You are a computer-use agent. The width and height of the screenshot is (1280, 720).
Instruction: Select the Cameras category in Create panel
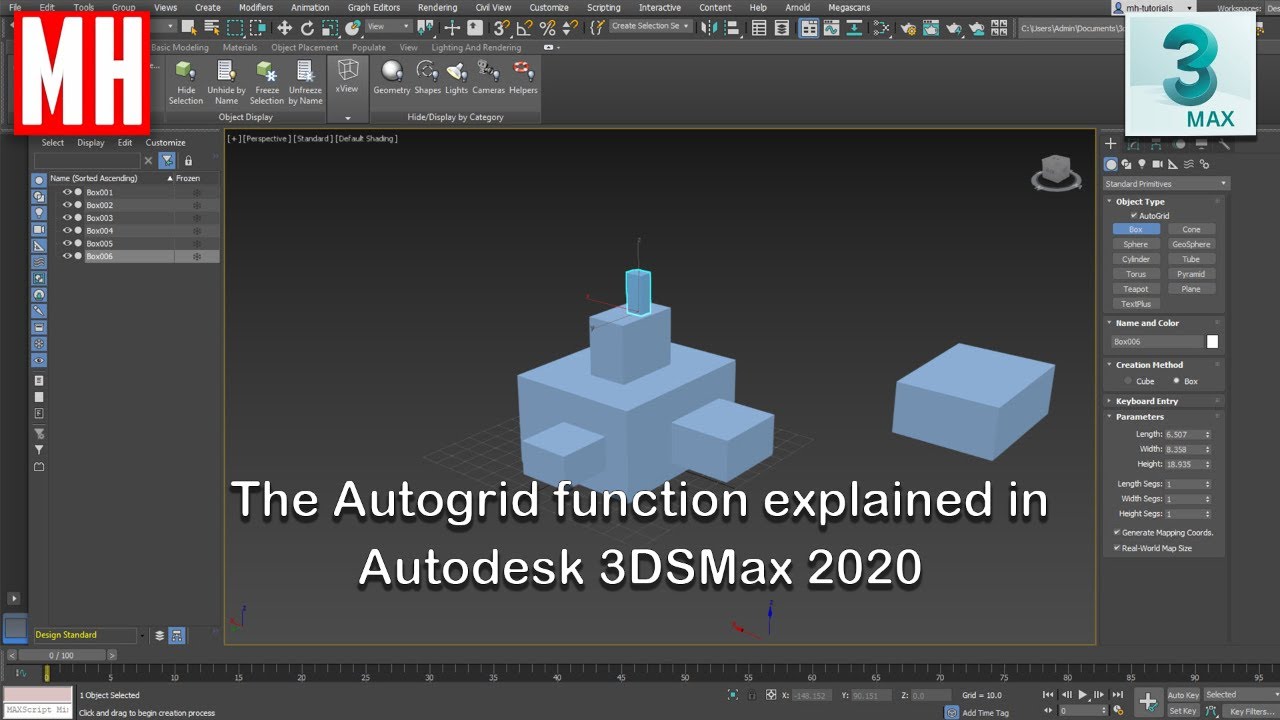pyautogui.click(x=1157, y=164)
